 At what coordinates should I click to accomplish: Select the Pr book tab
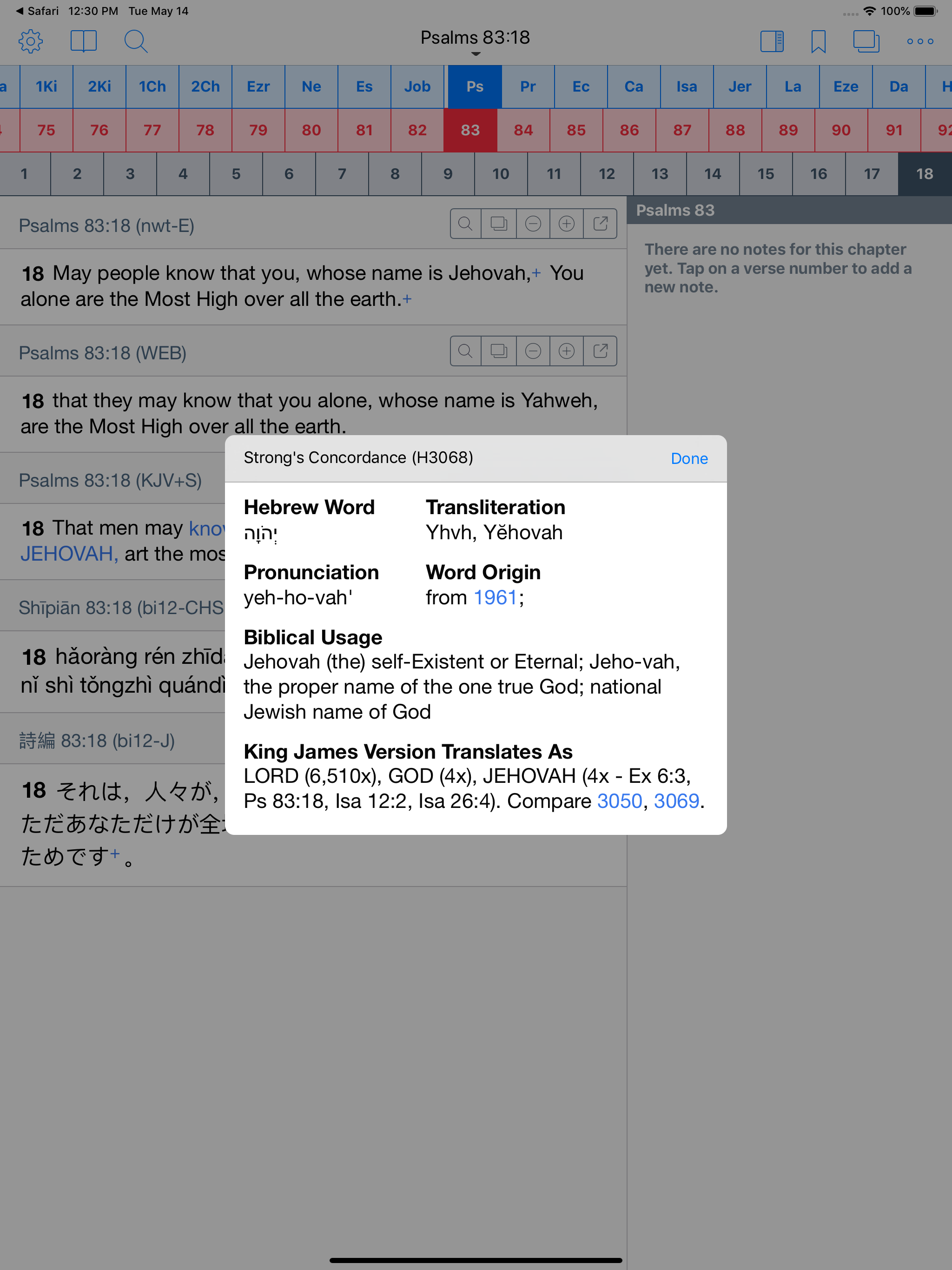point(528,86)
